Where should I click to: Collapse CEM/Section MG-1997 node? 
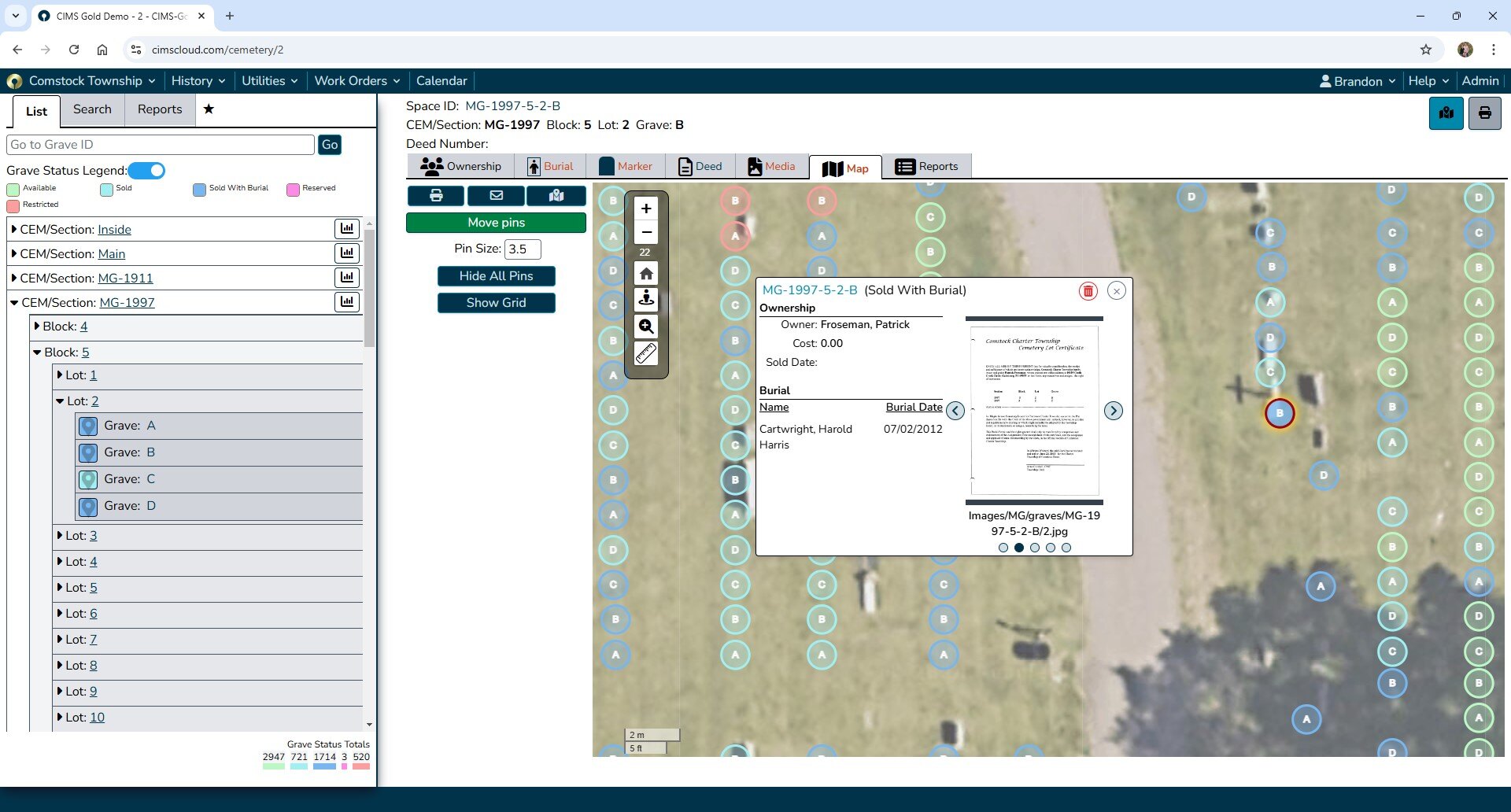click(x=14, y=302)
